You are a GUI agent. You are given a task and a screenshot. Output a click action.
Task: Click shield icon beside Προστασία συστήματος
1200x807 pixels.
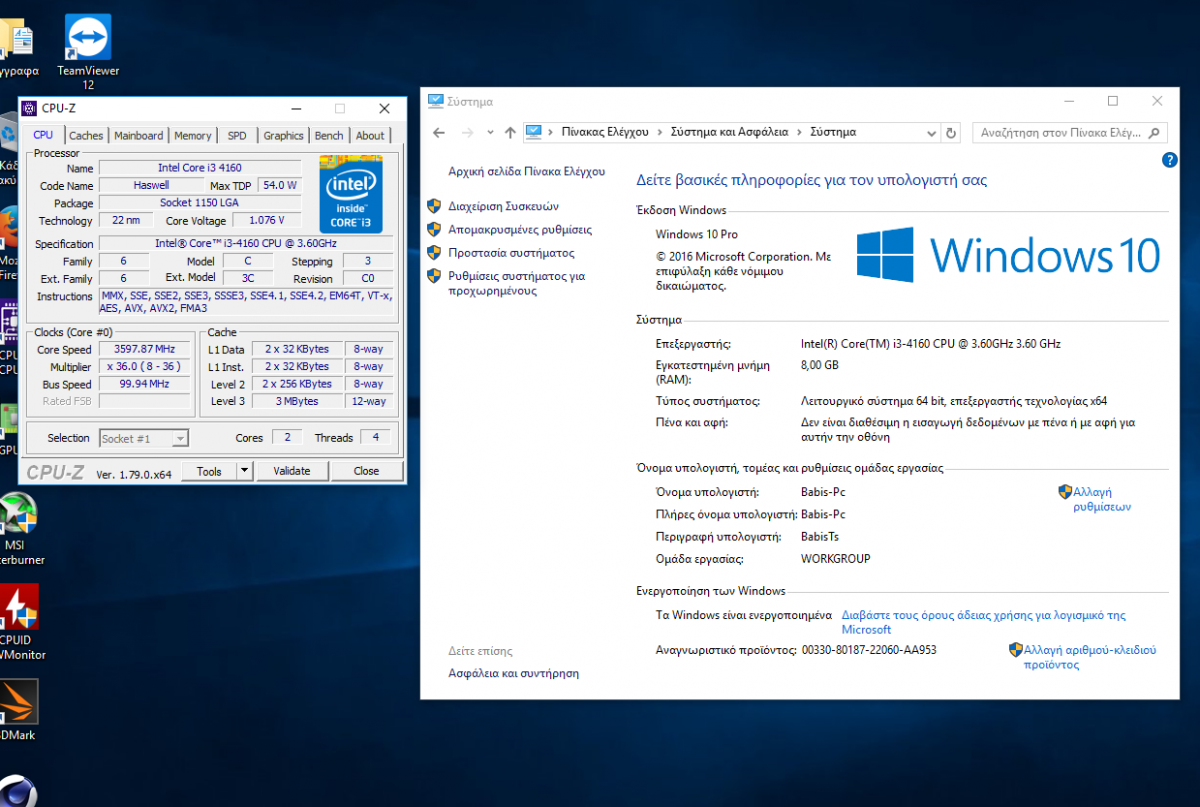[434, 253]
